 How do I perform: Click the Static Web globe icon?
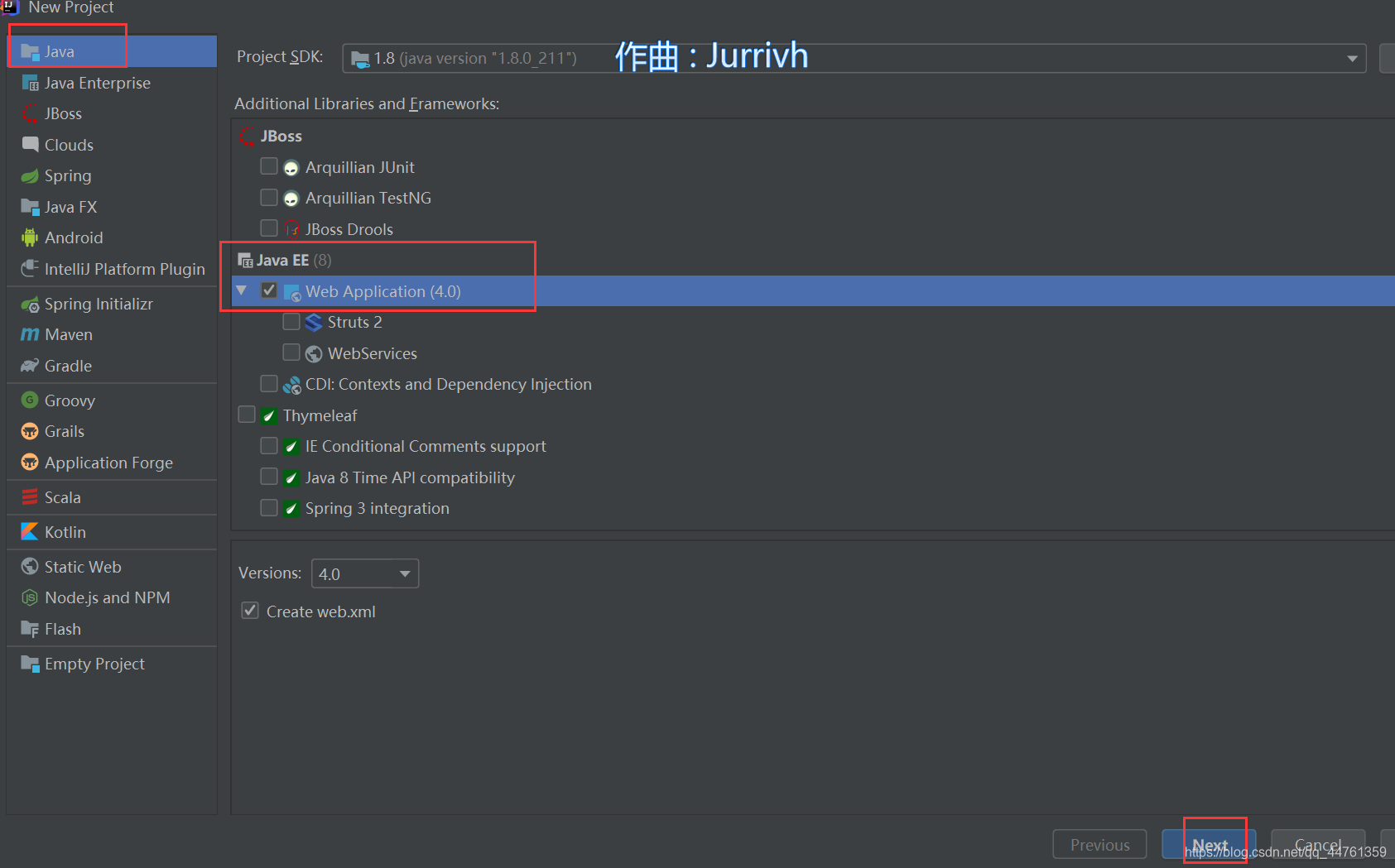pyautogui.click(x=30, y=567)
